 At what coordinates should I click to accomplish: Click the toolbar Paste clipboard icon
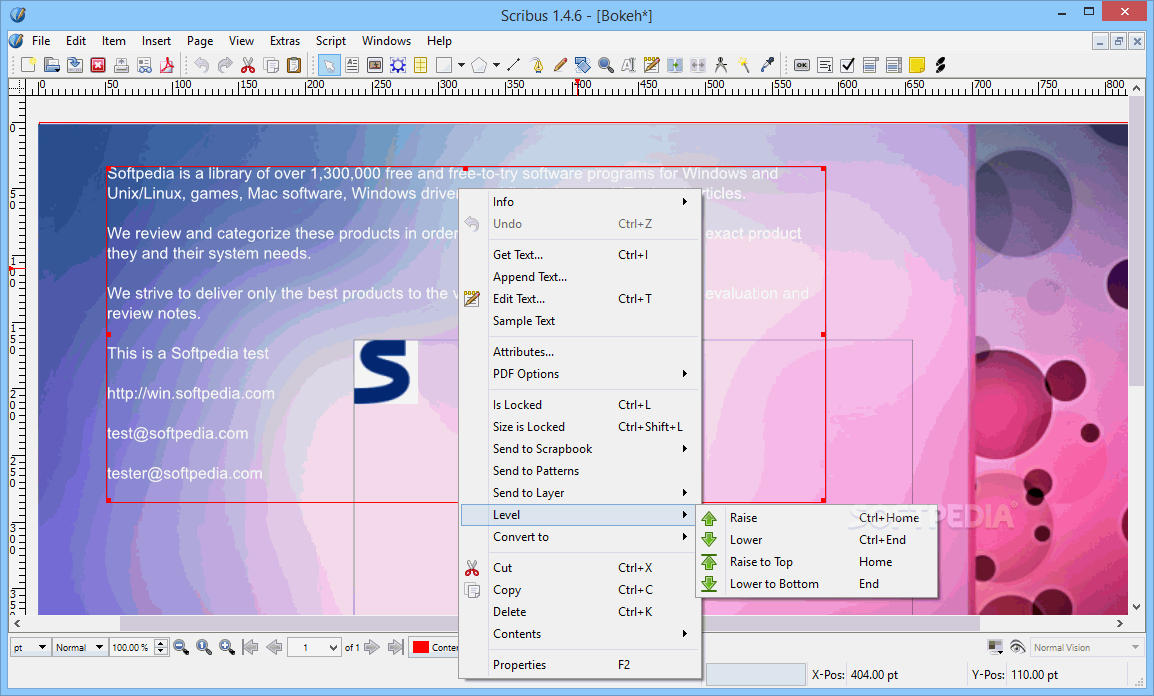coord(294,65)
